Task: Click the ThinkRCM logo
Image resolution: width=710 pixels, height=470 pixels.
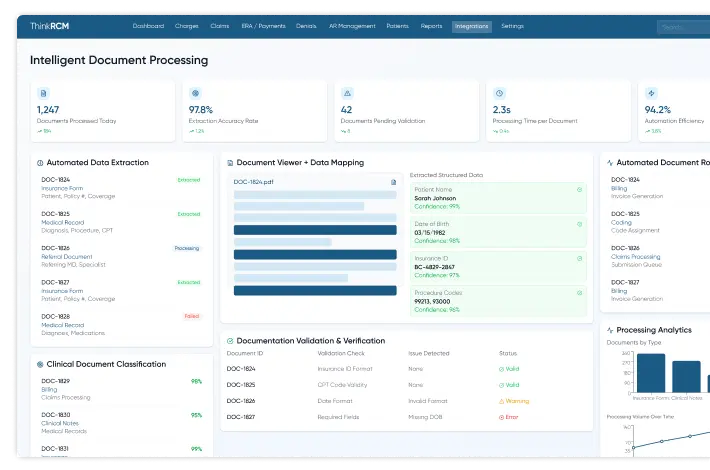Action: [49, 26]
